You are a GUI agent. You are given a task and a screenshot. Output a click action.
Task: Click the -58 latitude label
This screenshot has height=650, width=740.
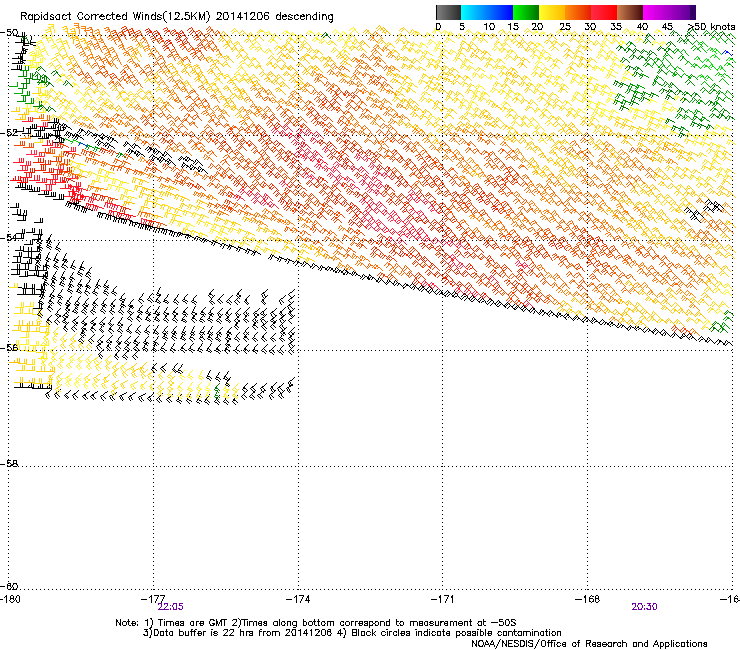point(9,464)
